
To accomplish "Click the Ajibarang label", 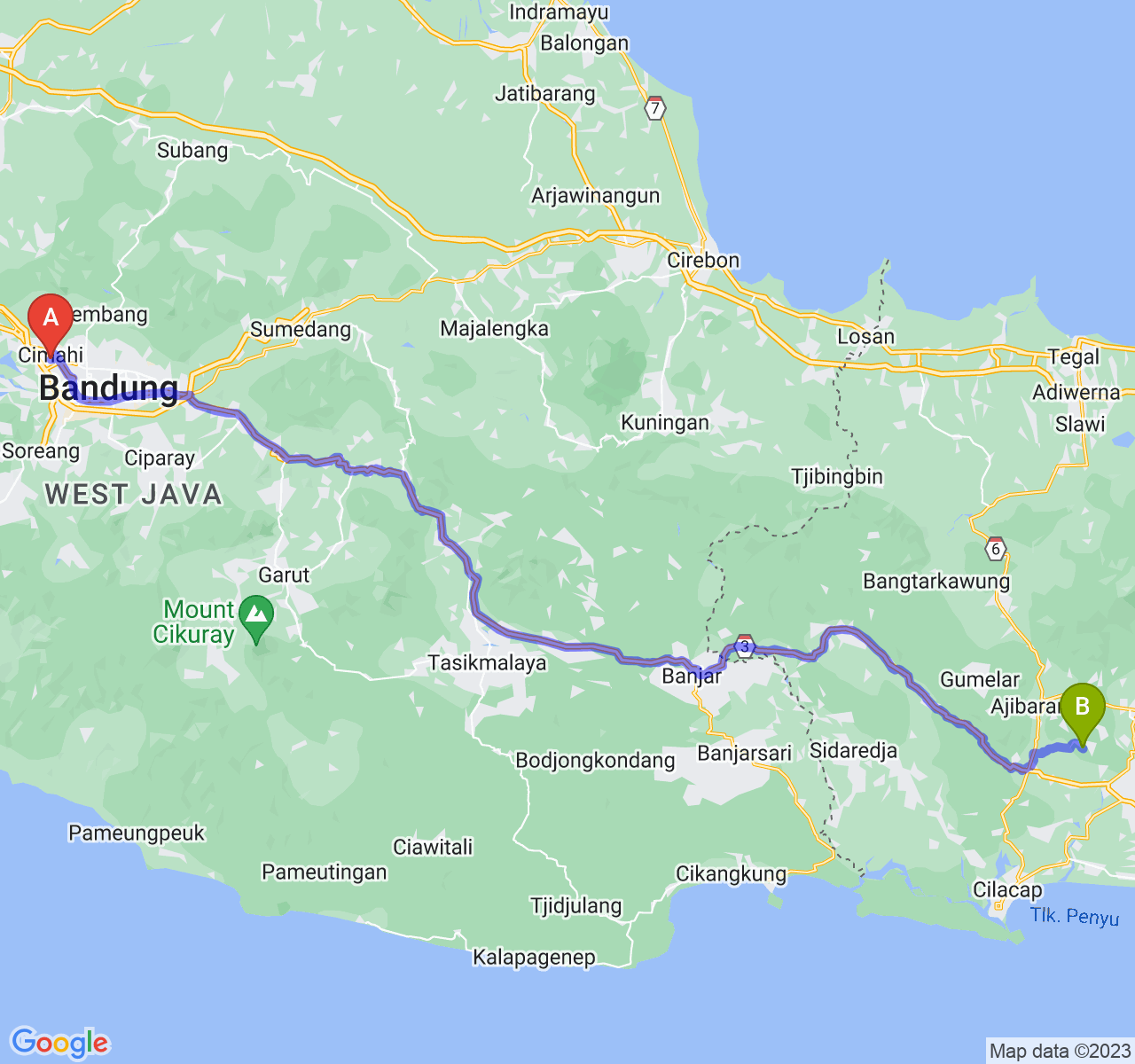I will (x=1026, y=707).
